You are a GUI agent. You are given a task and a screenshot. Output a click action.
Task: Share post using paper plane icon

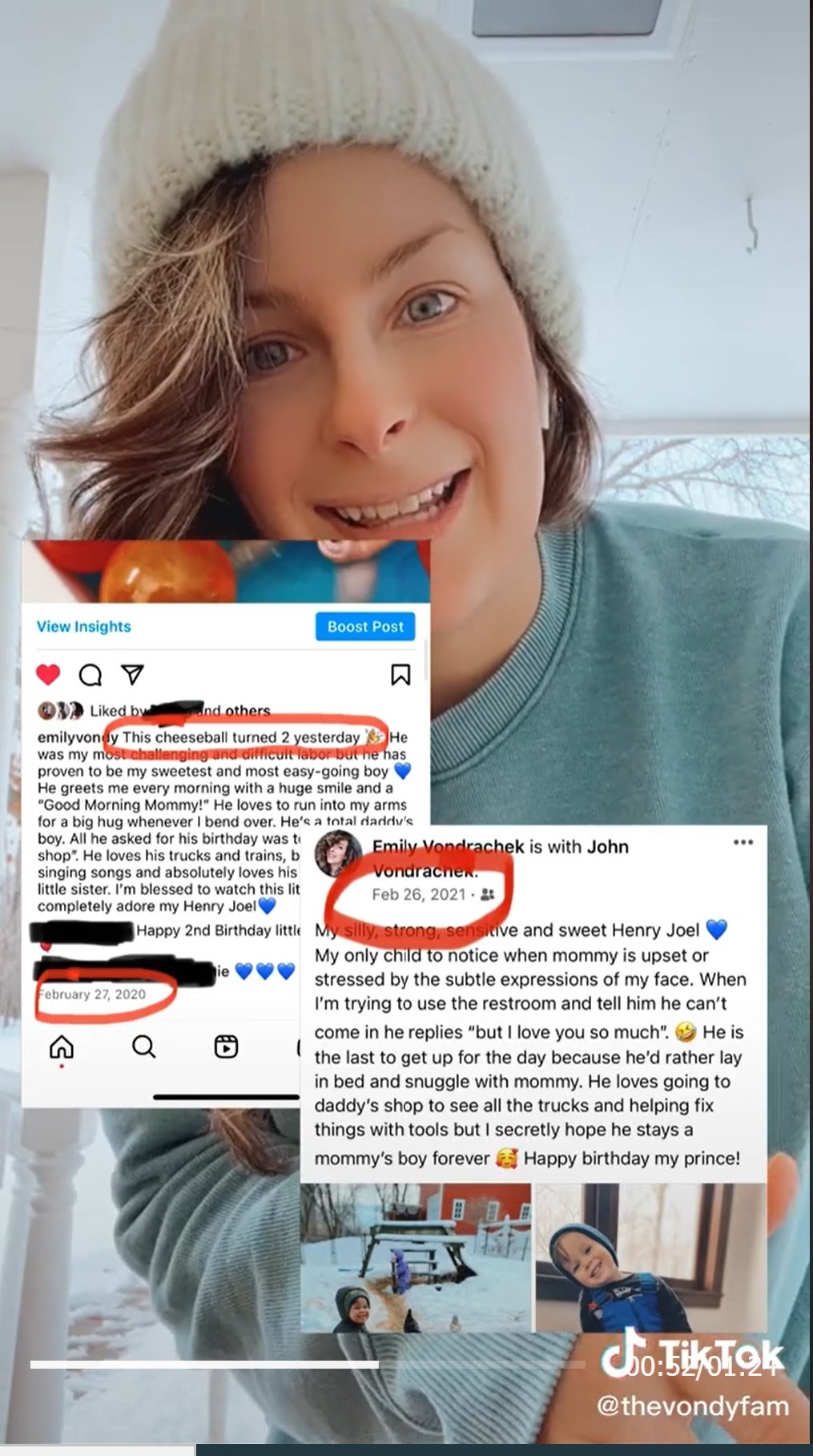[132, 675]
